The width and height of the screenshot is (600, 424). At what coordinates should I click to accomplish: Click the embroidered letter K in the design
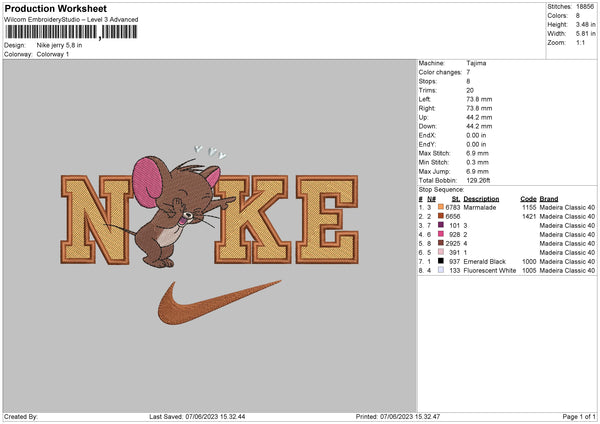(x=253, y=220)
